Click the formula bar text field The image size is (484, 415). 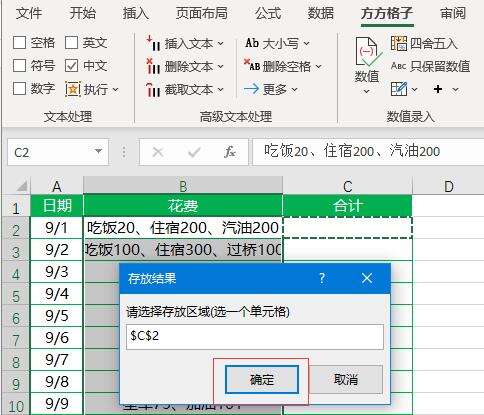(368, 152)
